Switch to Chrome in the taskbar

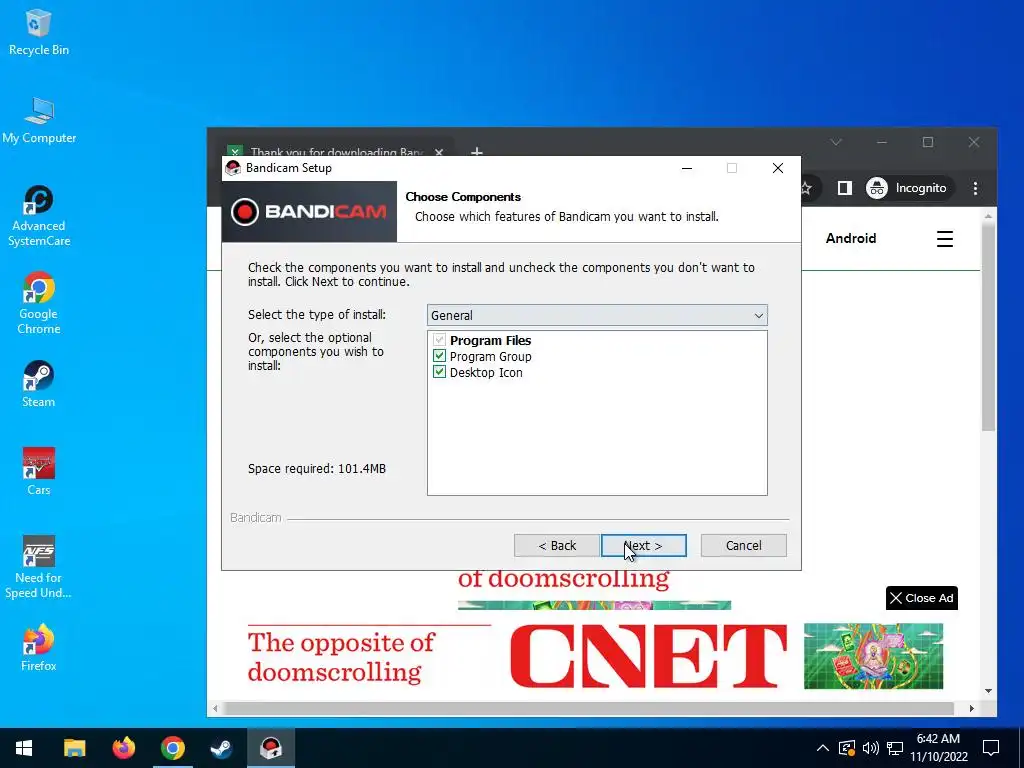tap(172, 748)
